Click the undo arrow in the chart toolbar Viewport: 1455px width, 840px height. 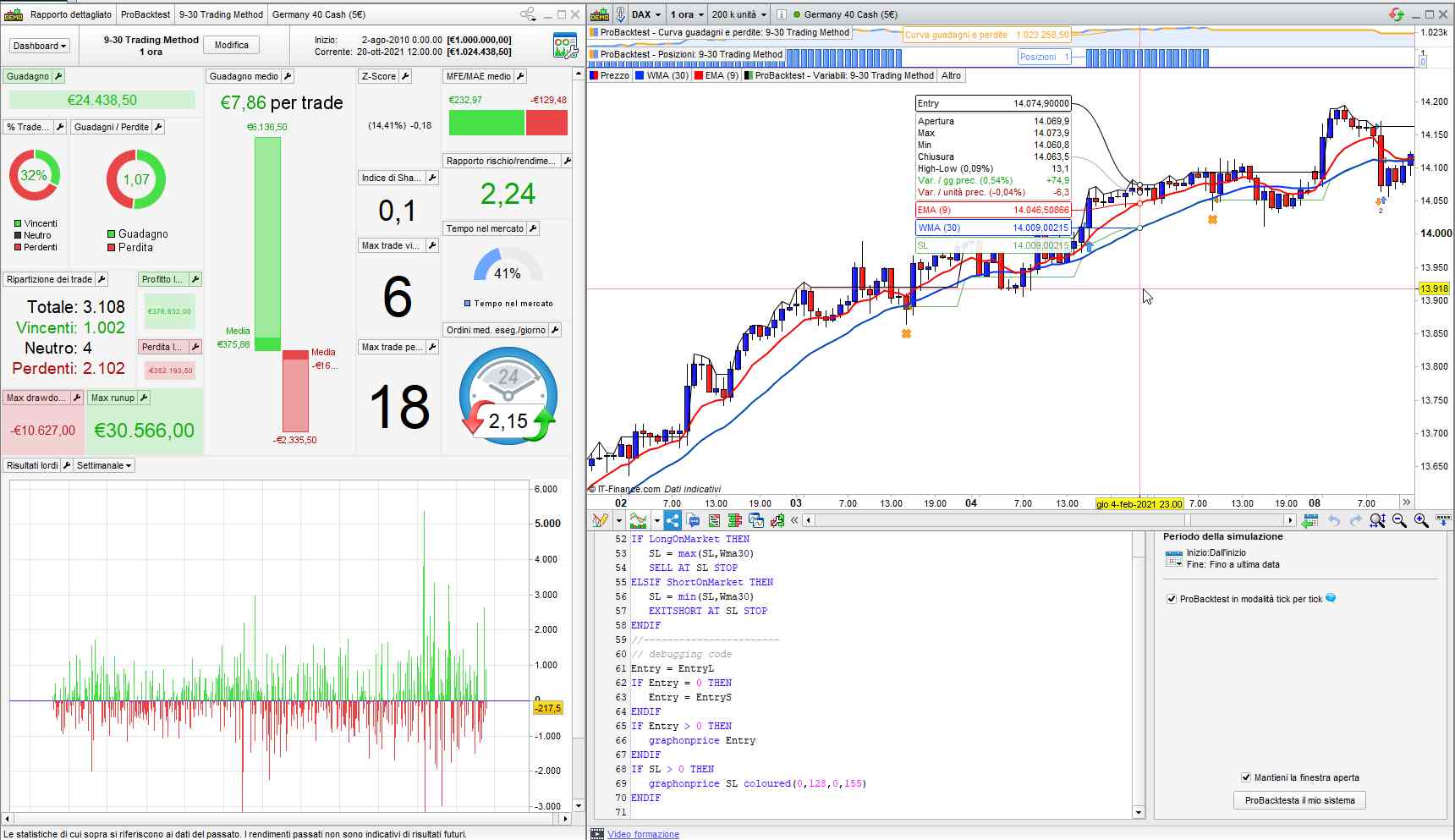[x=1334, y=521]
